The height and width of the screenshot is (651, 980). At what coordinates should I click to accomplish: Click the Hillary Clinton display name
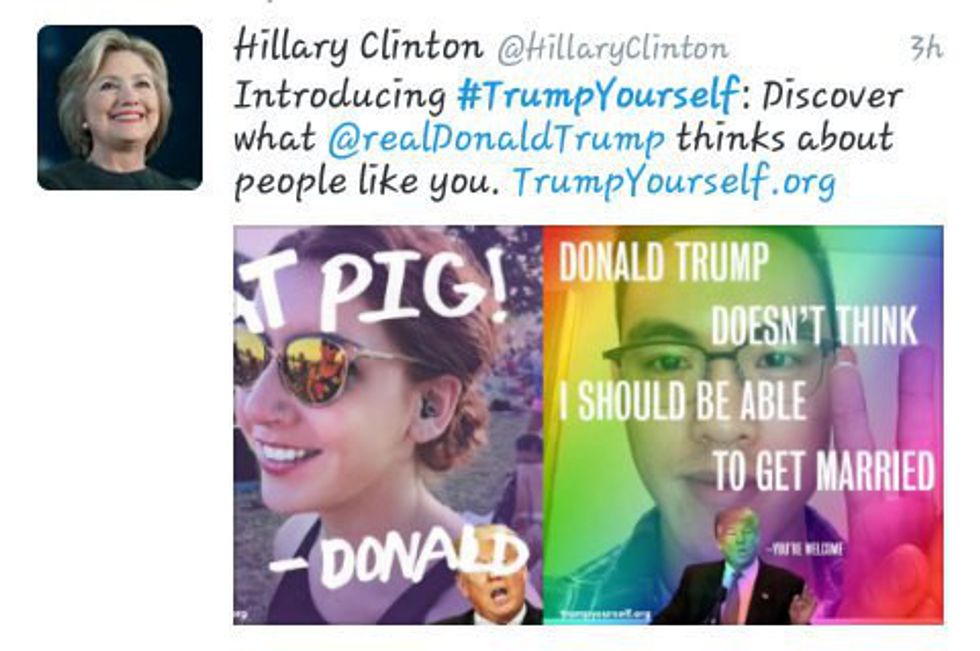click(x=358, y=47)
